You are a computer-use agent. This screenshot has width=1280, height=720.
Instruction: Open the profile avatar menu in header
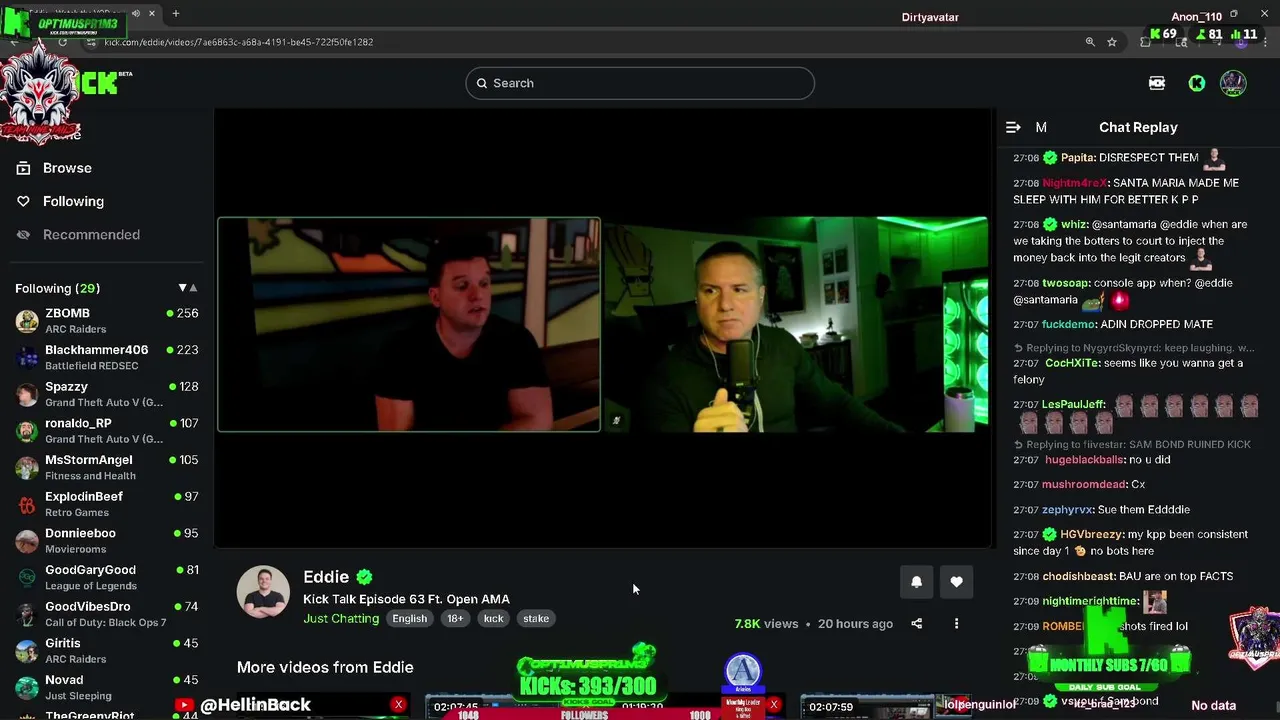(x=1233, y=83)
